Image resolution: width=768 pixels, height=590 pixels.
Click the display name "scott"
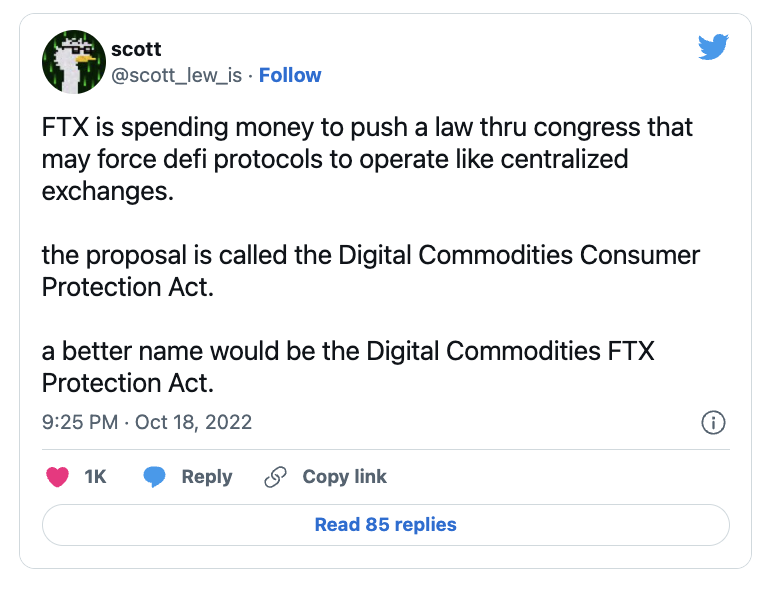tap(136, 49)
